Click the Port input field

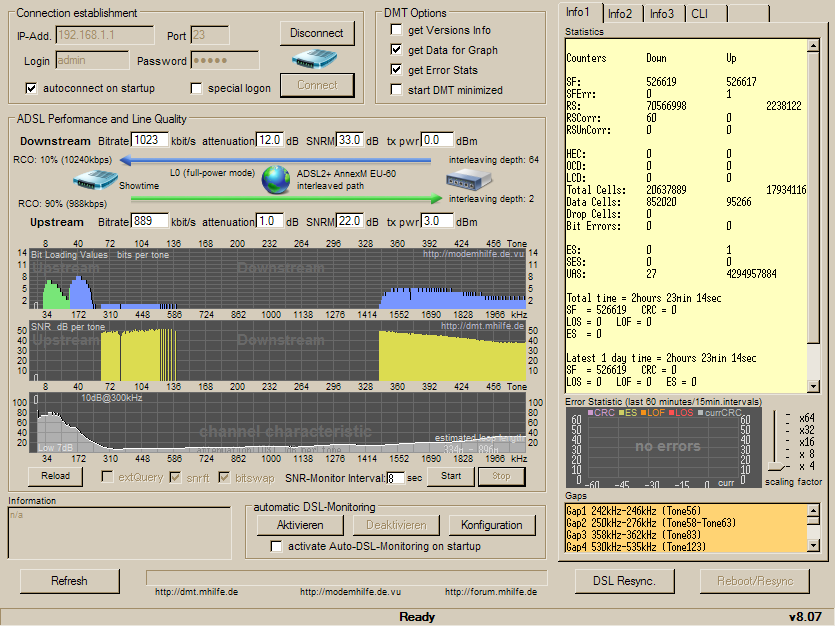point(210,35)
